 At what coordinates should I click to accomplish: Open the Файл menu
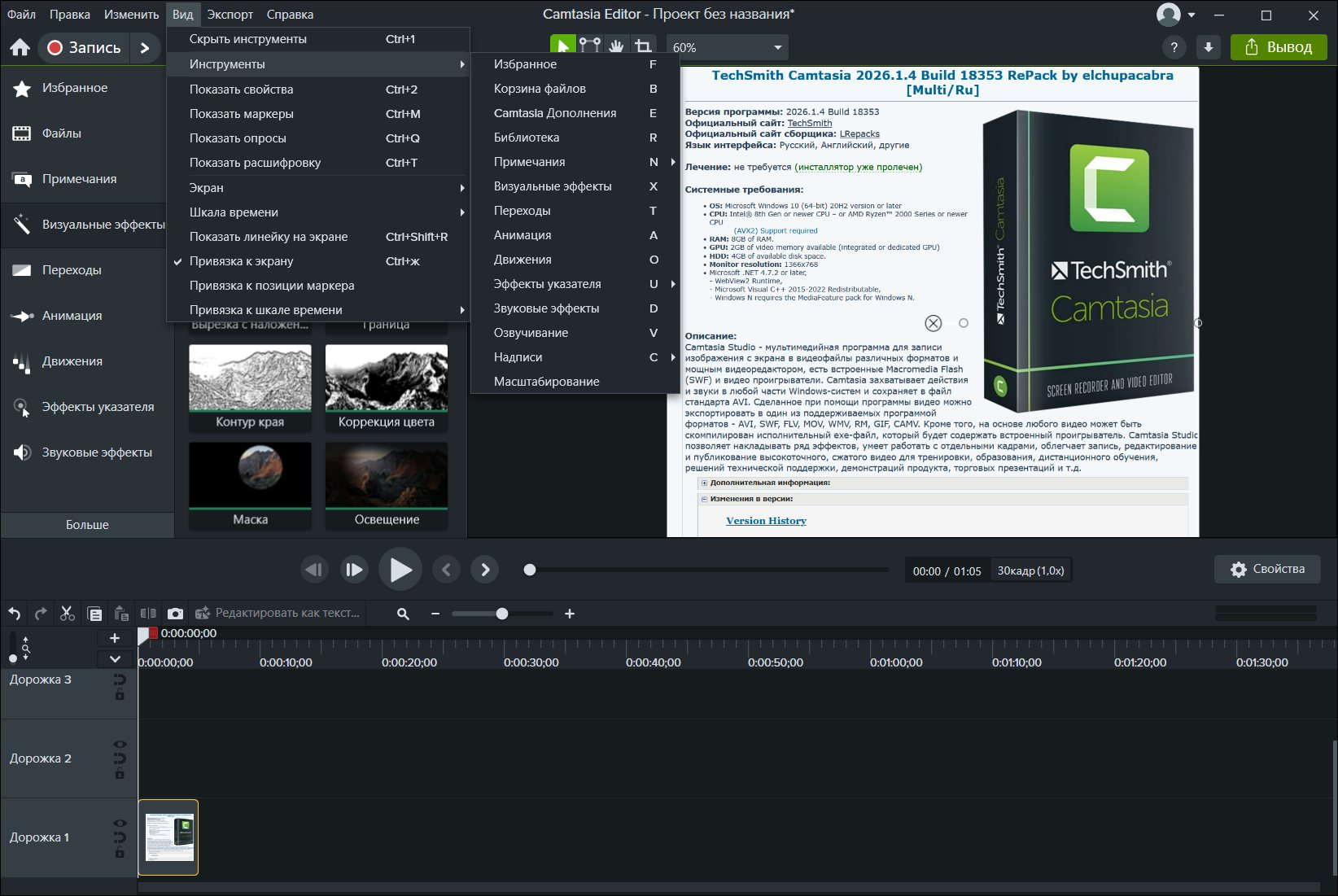[22, 15]
